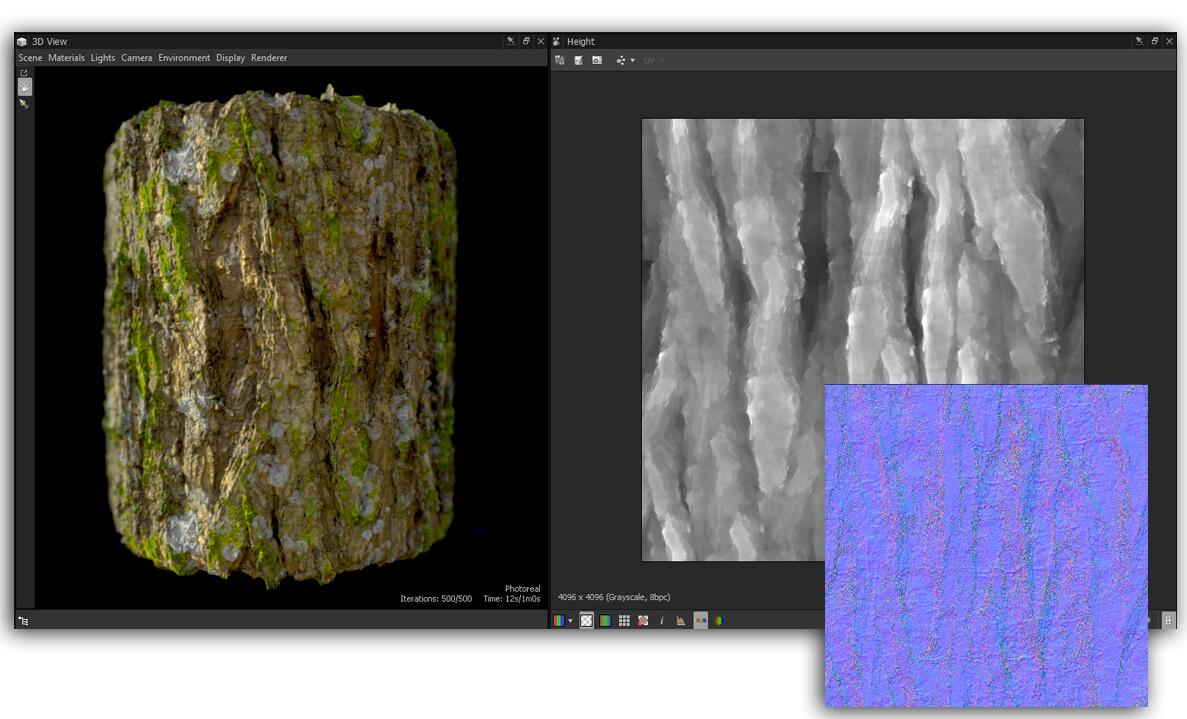This screenshot has height=719, width=1187.
Task: Toggle the highlighted button right of histogram
Action: (x=700, y=621)
